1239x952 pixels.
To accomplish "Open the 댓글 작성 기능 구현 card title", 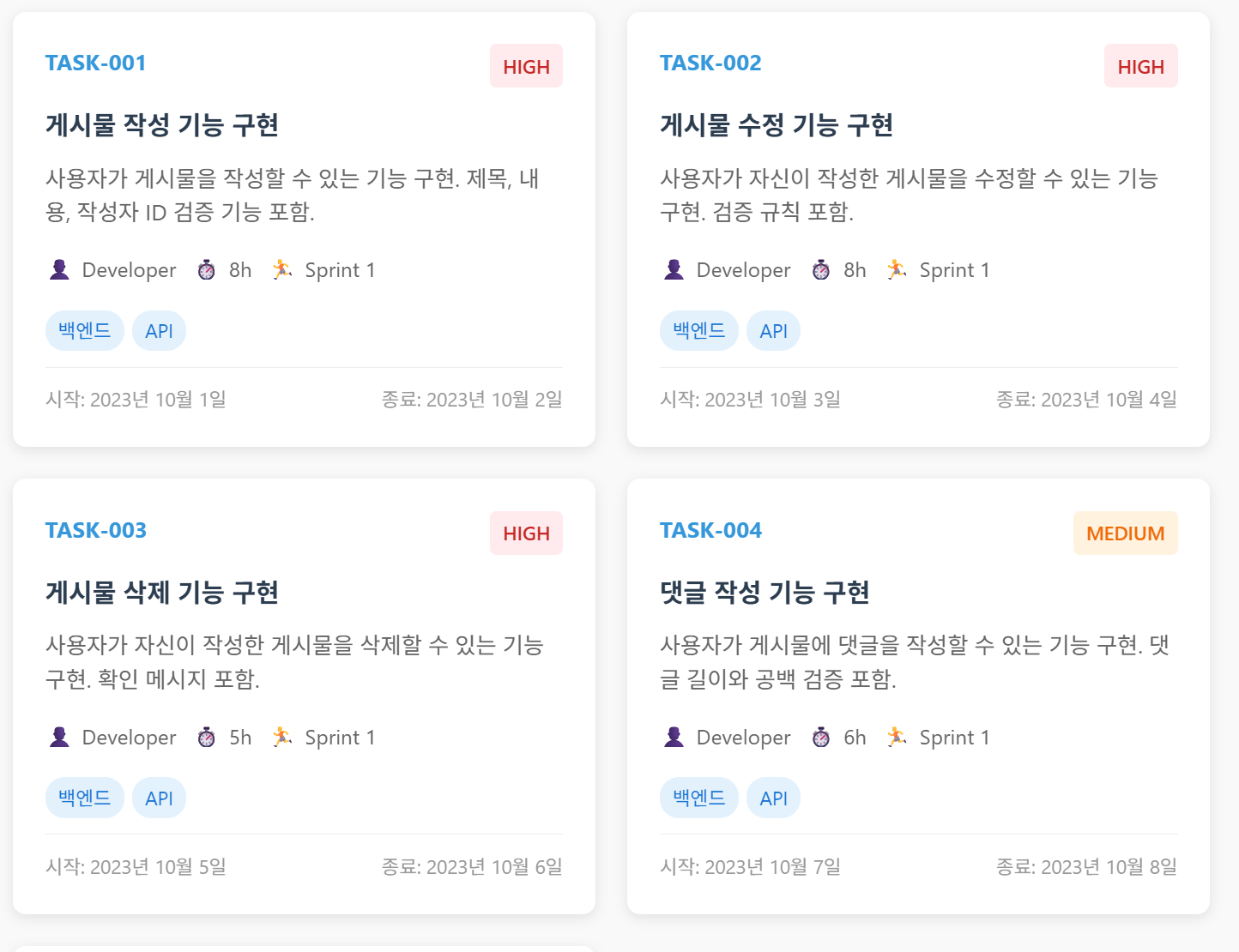I will tap(765, 593).
